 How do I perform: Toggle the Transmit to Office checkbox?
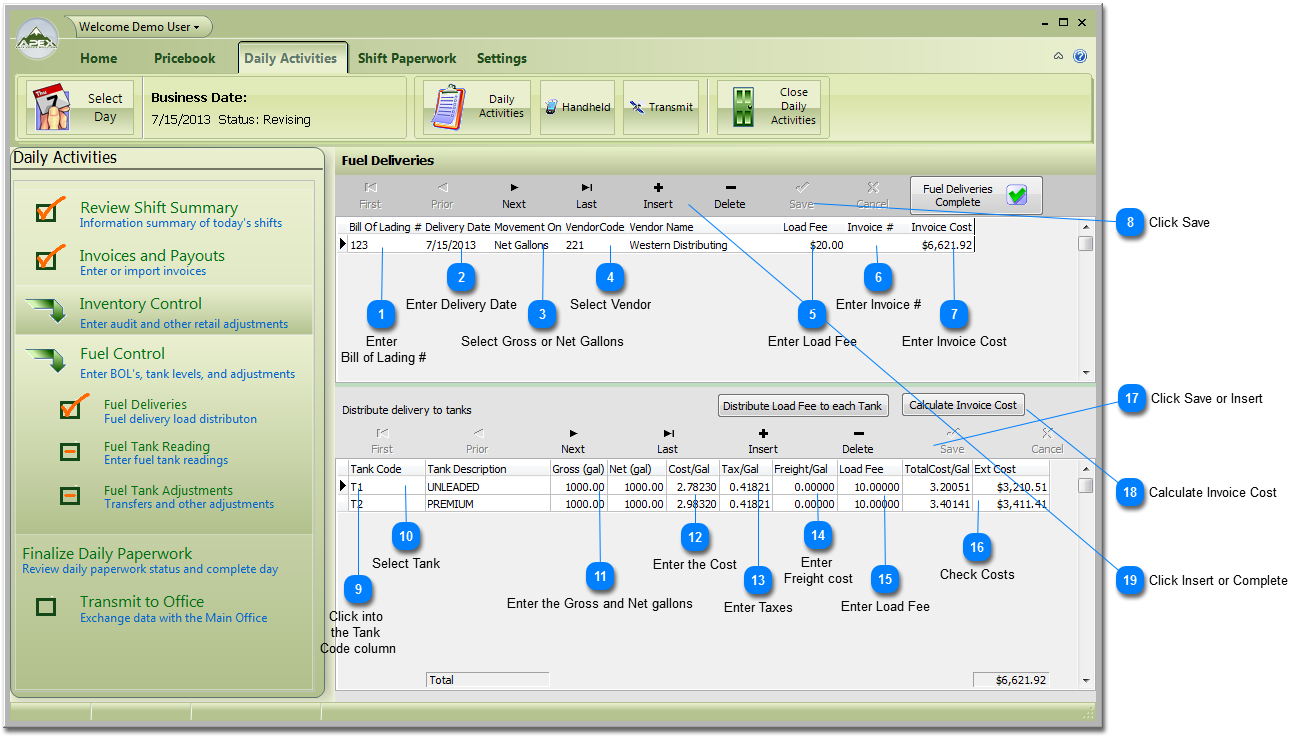point(46,607)
